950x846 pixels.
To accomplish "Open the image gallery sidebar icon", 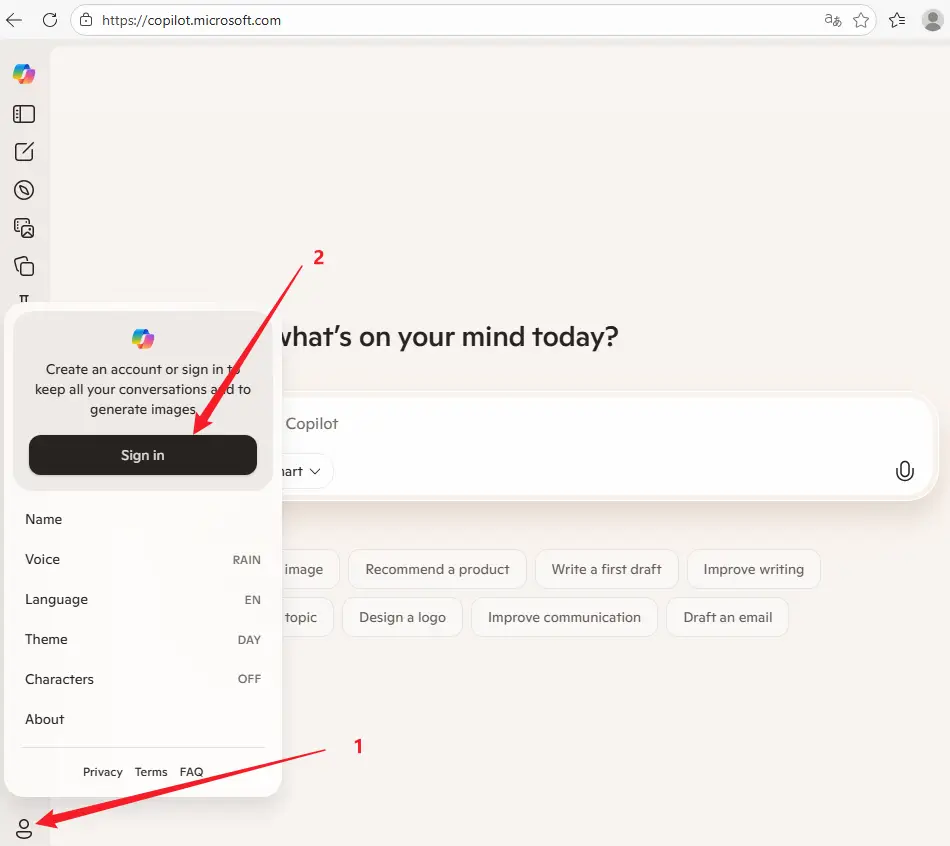I will pos(24,228).
